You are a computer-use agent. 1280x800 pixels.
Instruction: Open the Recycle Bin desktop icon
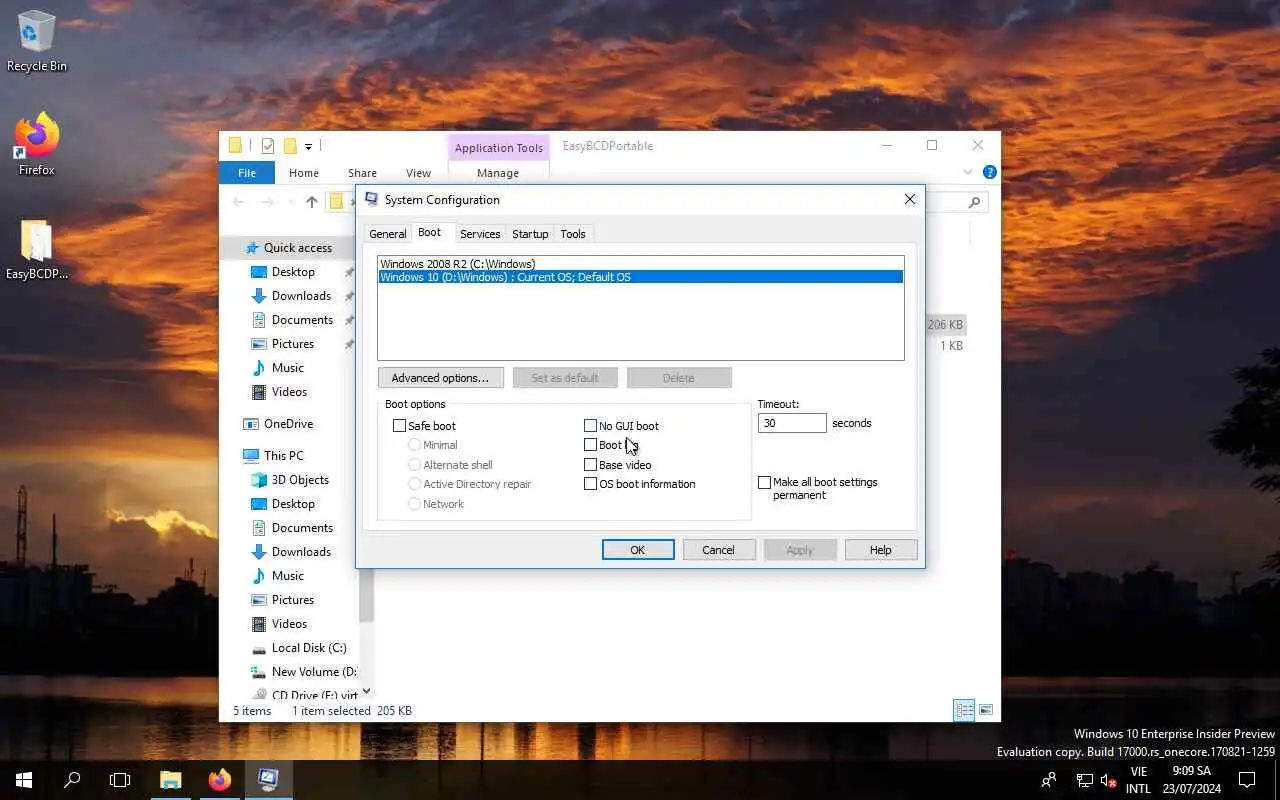coord(37,41)
